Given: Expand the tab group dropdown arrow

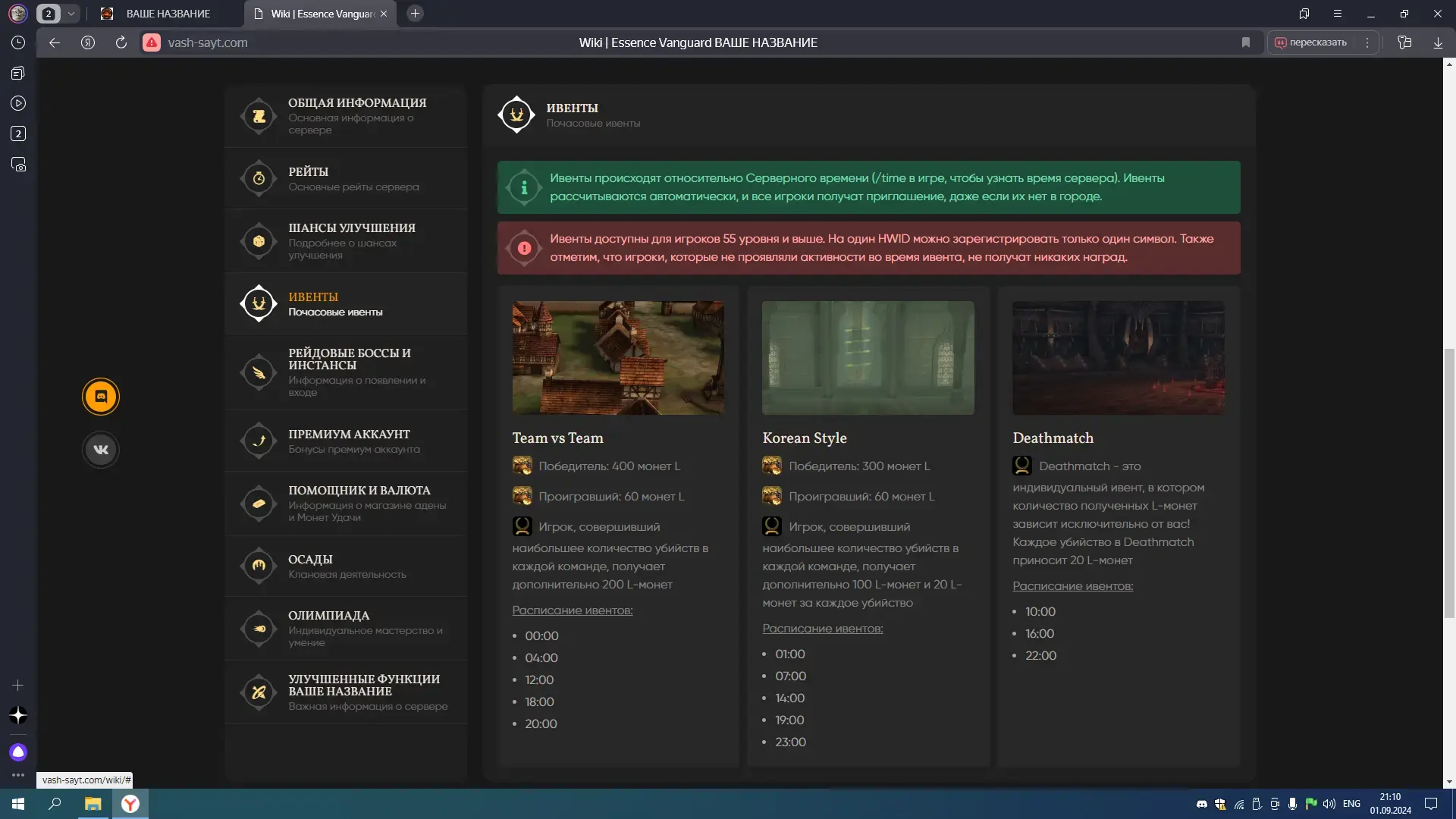Looking at the screenshot, I should (x=71, y=14).
